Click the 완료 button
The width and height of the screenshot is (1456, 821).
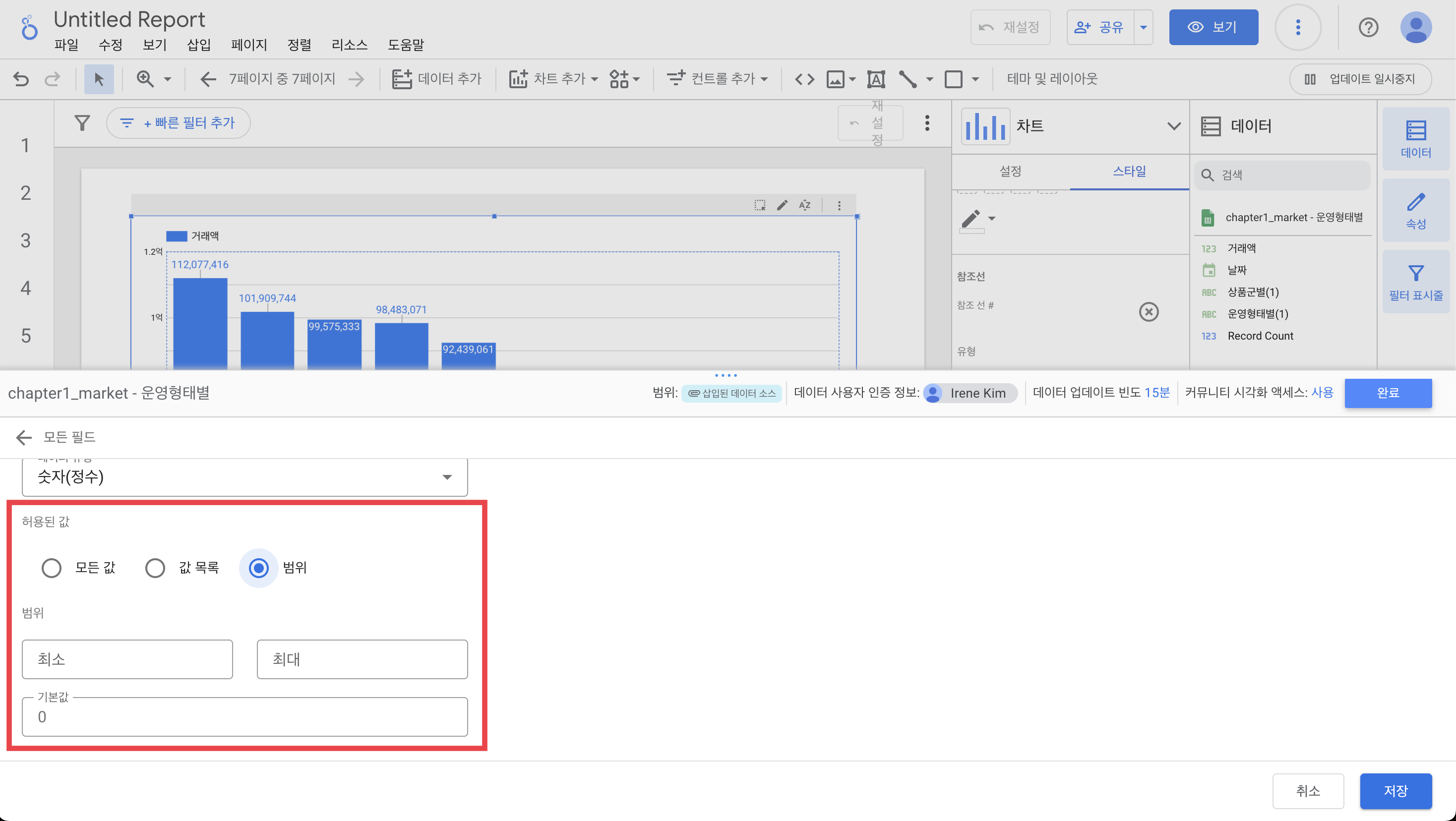[x=1388, y=393]
